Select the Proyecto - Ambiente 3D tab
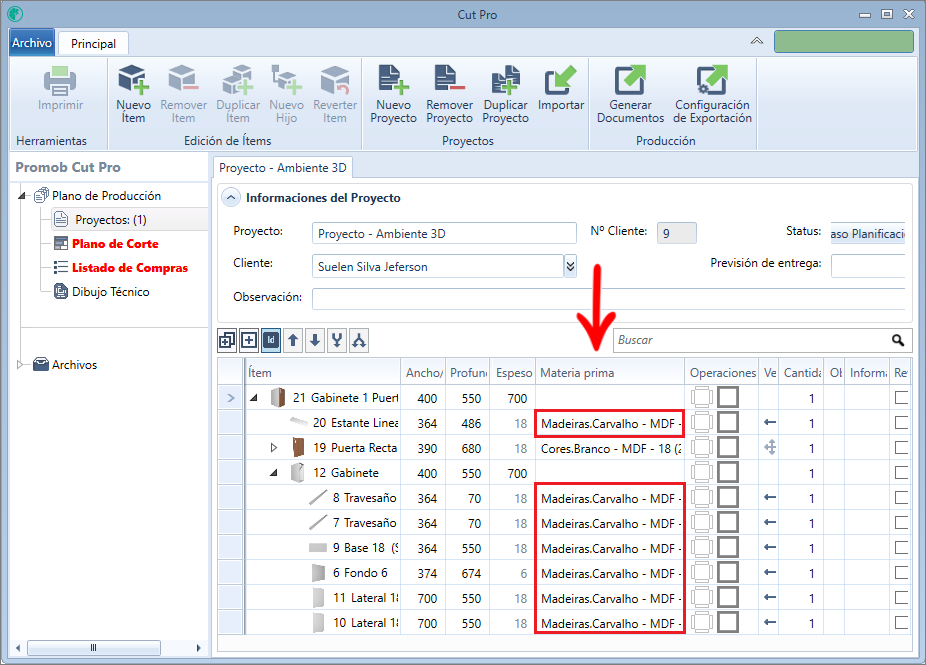This screenshot has width=926, height=665. [282, 168]
